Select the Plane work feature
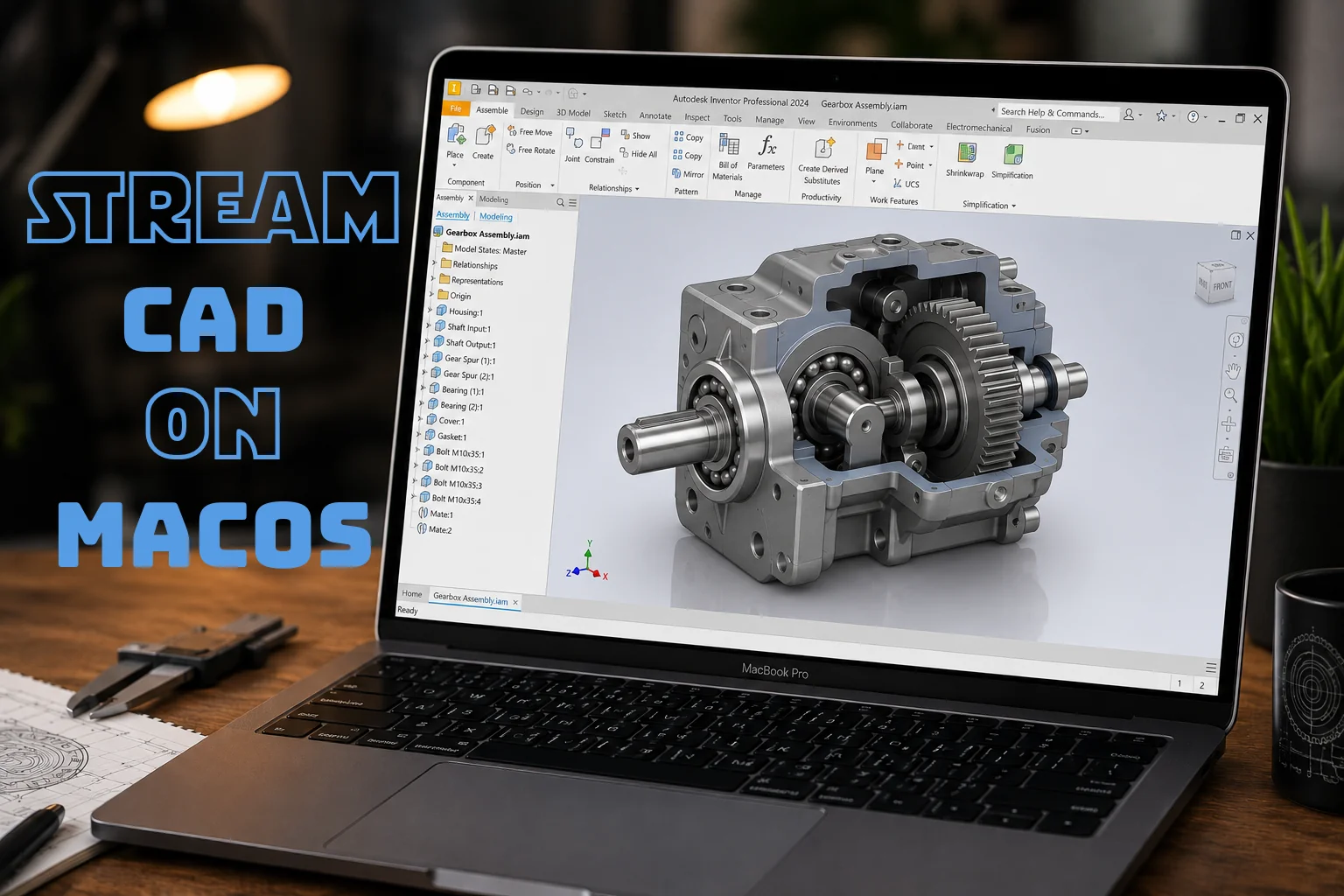 point(876,157)
